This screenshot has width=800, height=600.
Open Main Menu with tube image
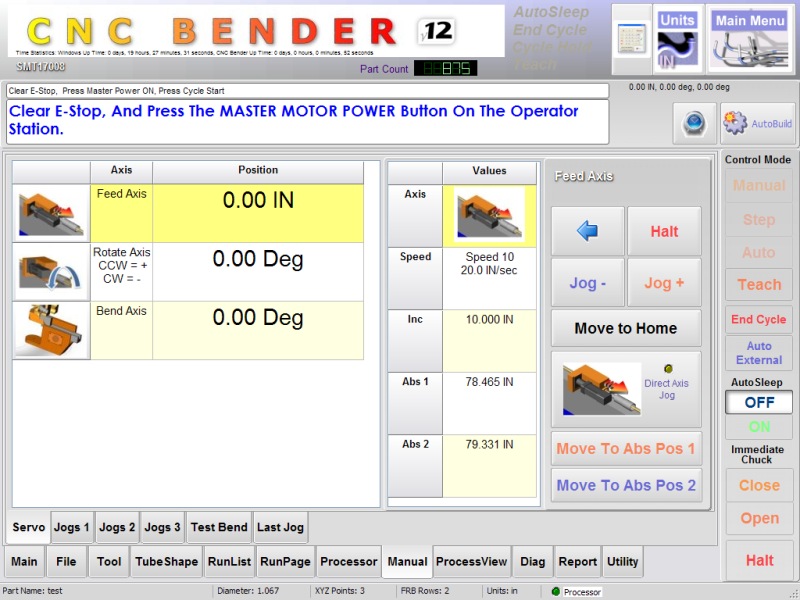[750, 38]
